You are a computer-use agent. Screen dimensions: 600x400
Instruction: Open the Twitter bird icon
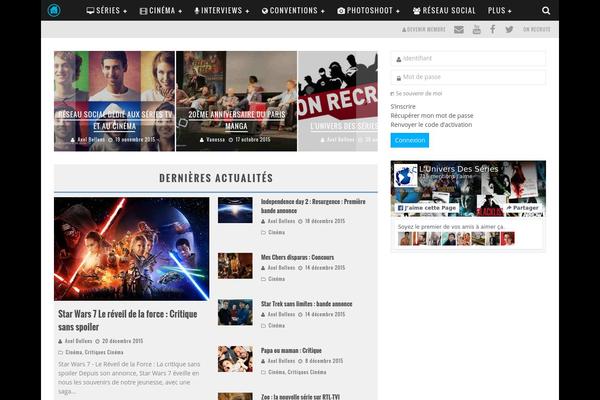coord(509,29)
